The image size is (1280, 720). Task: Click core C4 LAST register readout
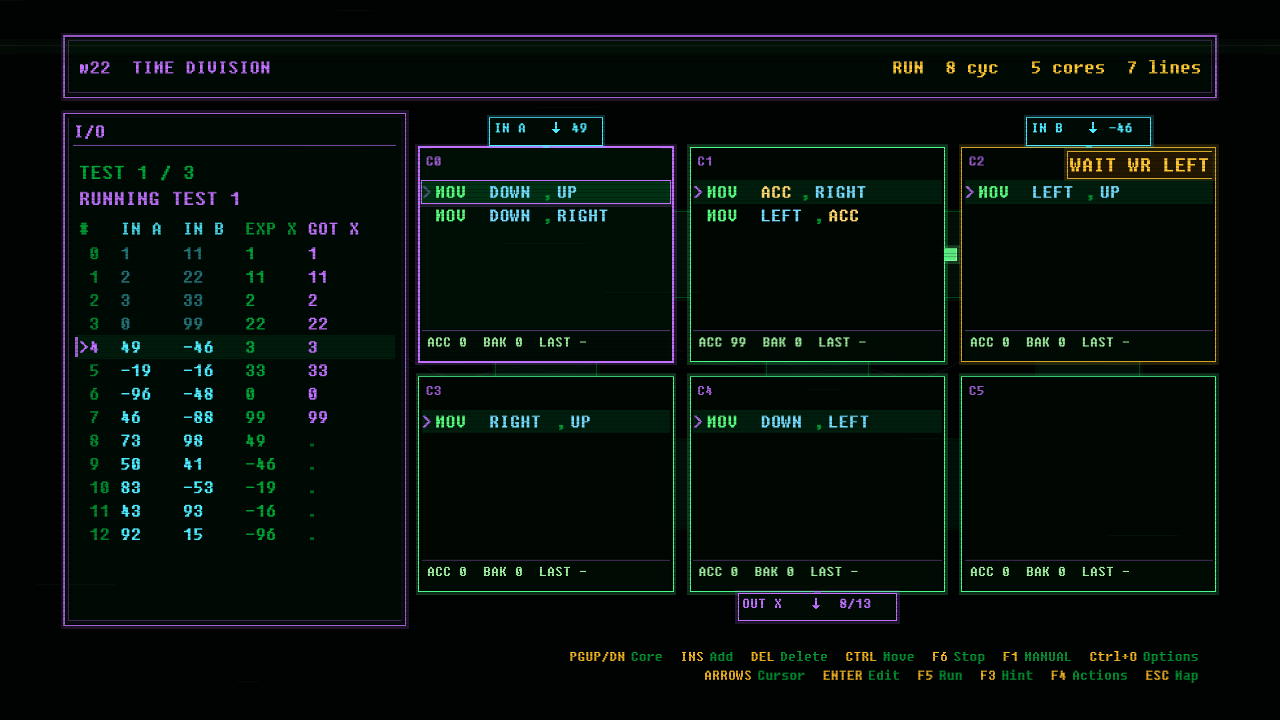coord(834,572)
